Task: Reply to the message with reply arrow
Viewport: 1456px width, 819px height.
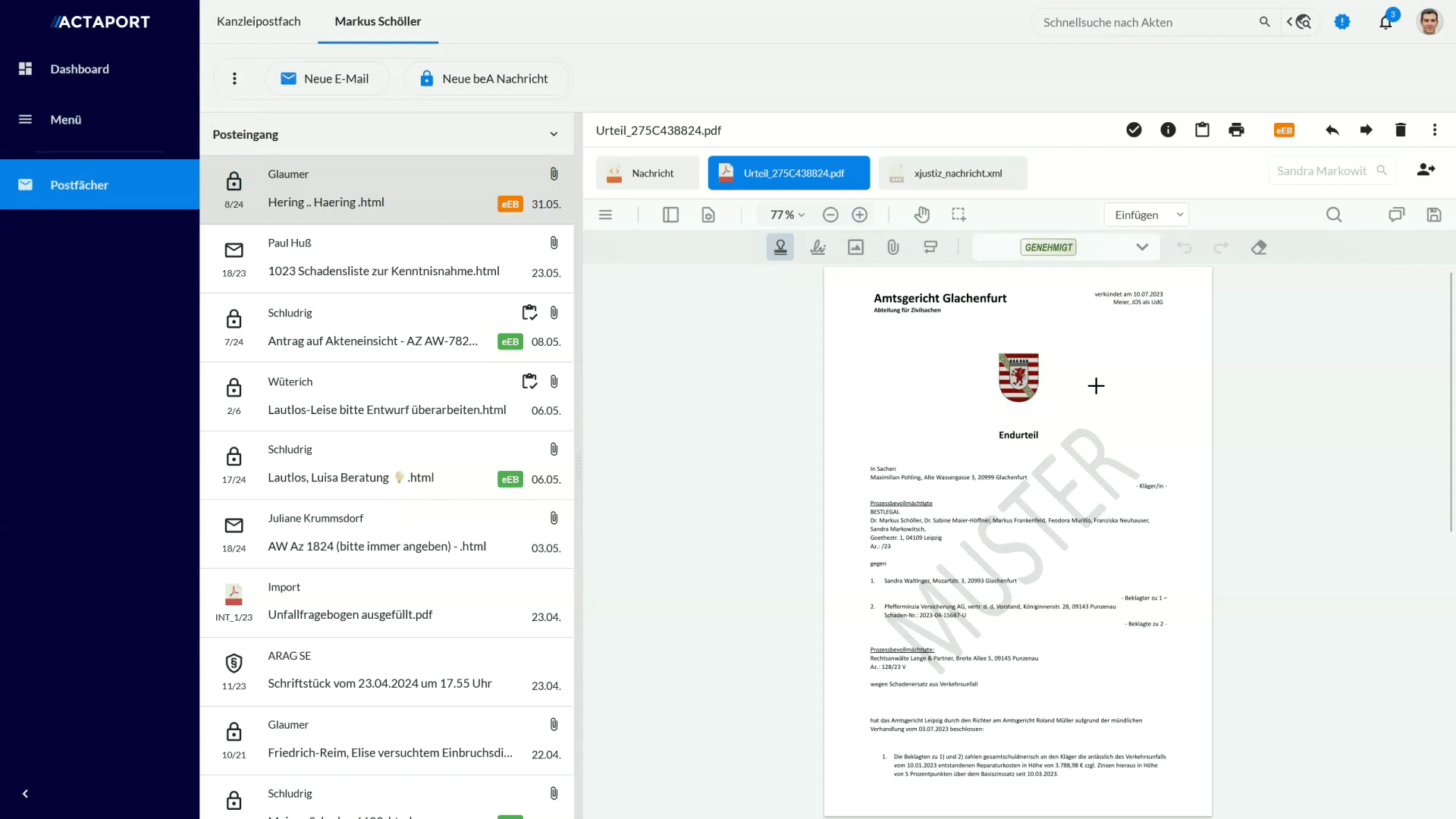Action: [x=1332, y=130]
